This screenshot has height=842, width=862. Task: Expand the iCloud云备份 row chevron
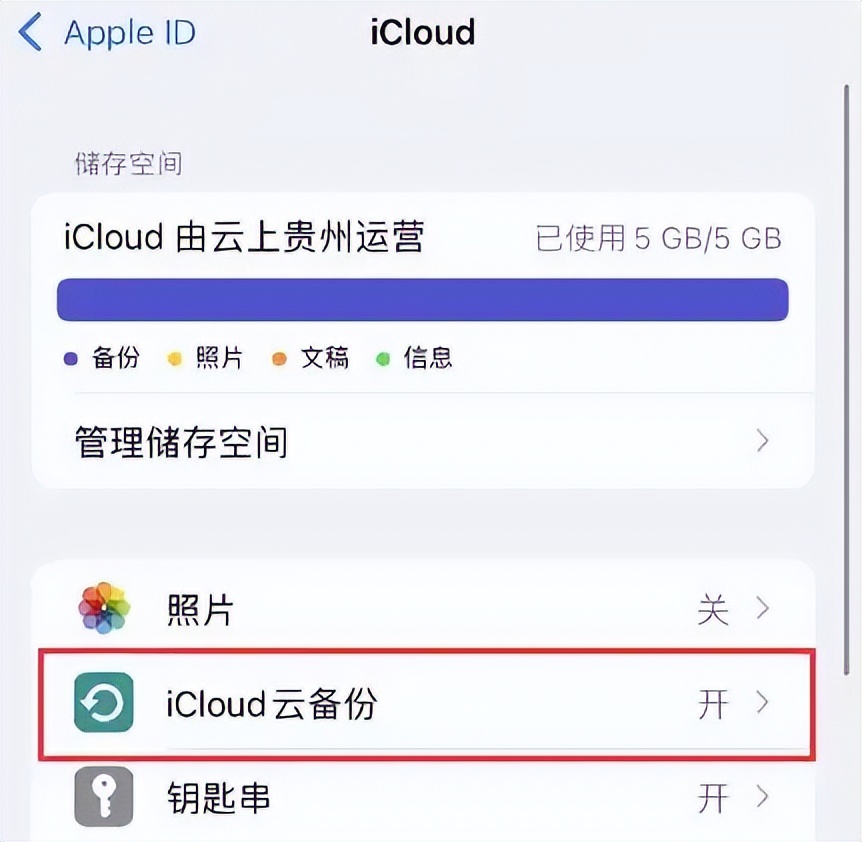pyautogui.click(x=762, y=703)
